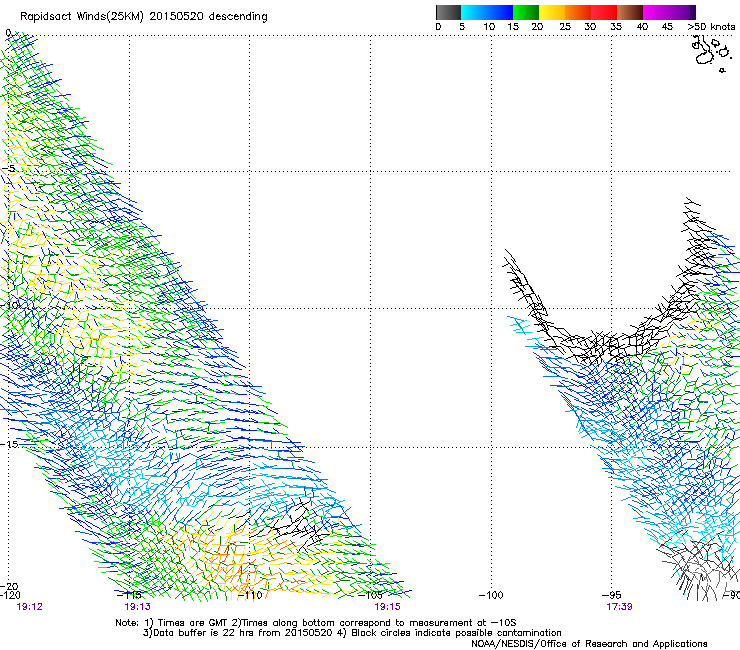Click the orange 25-30 knots legend color
The width and height of the screenshot is (740, 650).
578,12
